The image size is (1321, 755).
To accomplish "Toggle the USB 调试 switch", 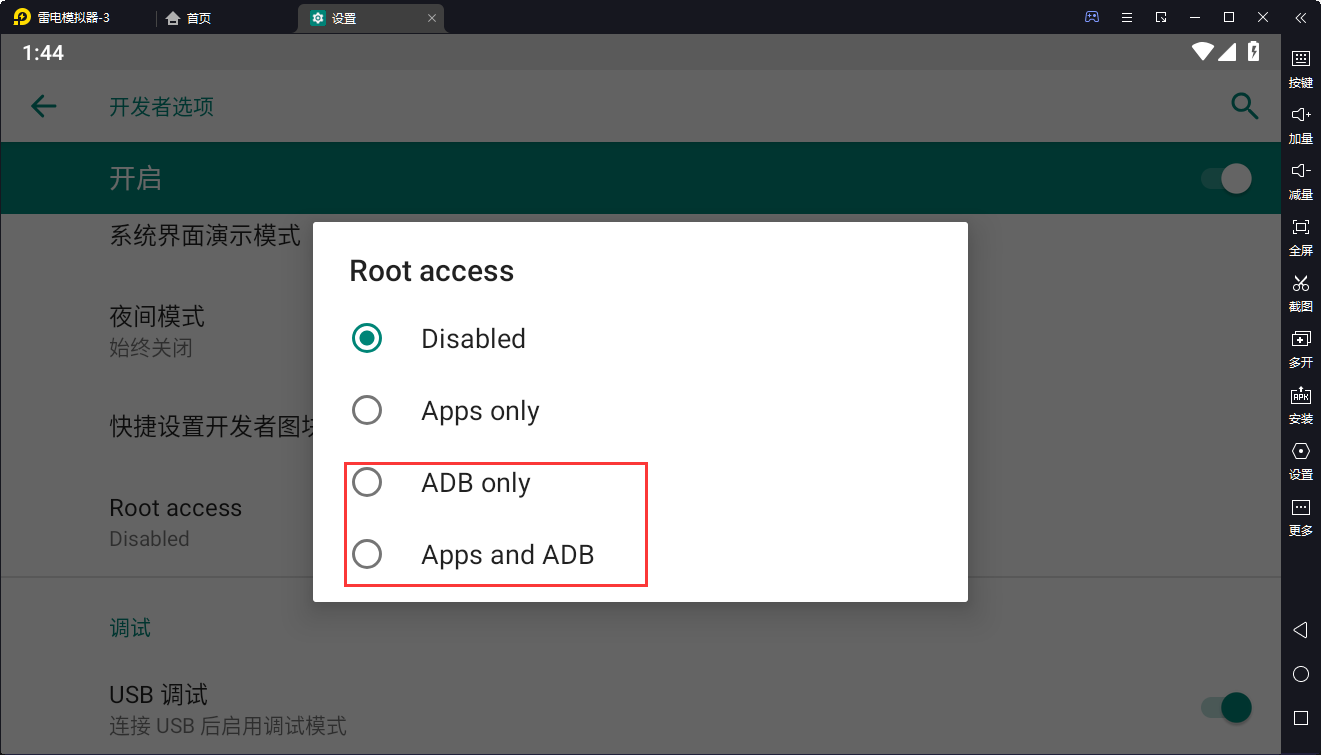I will (1226, 708).
